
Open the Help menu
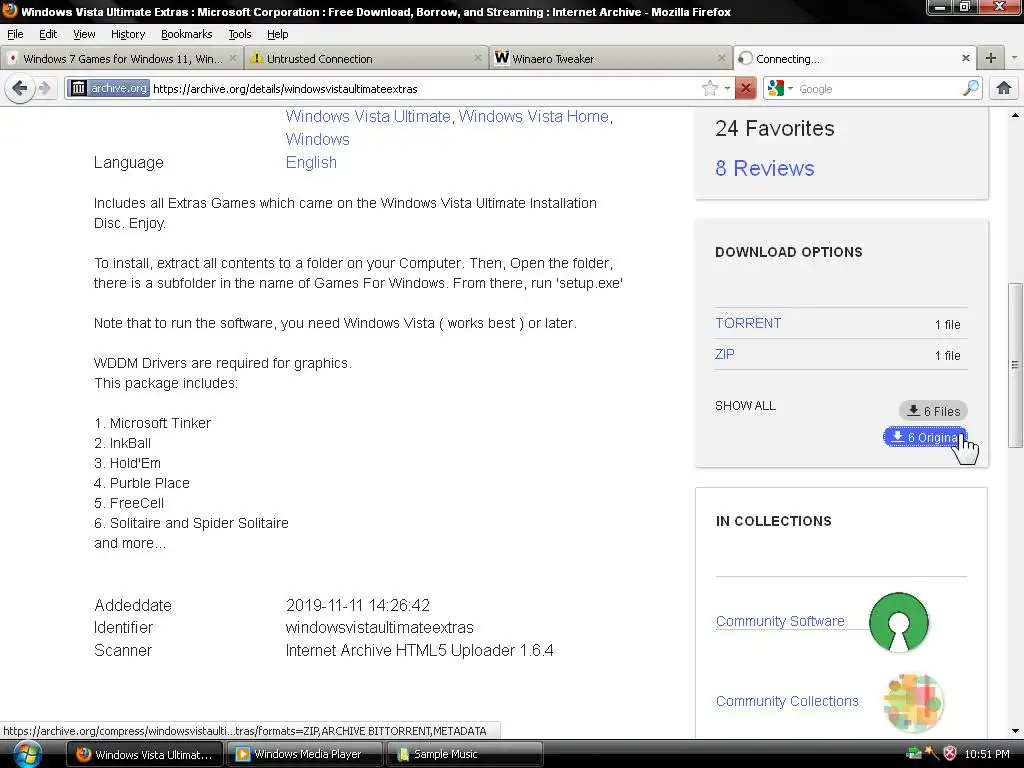(x=277, y=34)
